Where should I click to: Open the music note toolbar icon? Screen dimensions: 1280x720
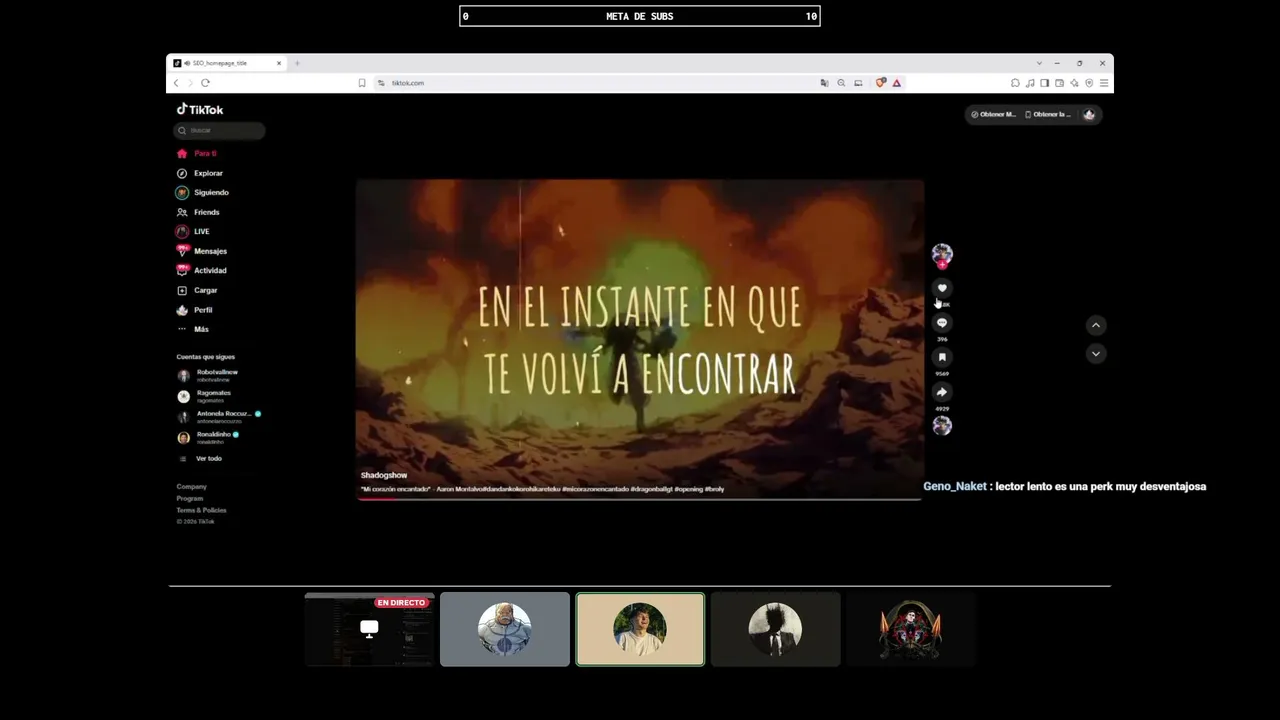(x=1030, y=83)
